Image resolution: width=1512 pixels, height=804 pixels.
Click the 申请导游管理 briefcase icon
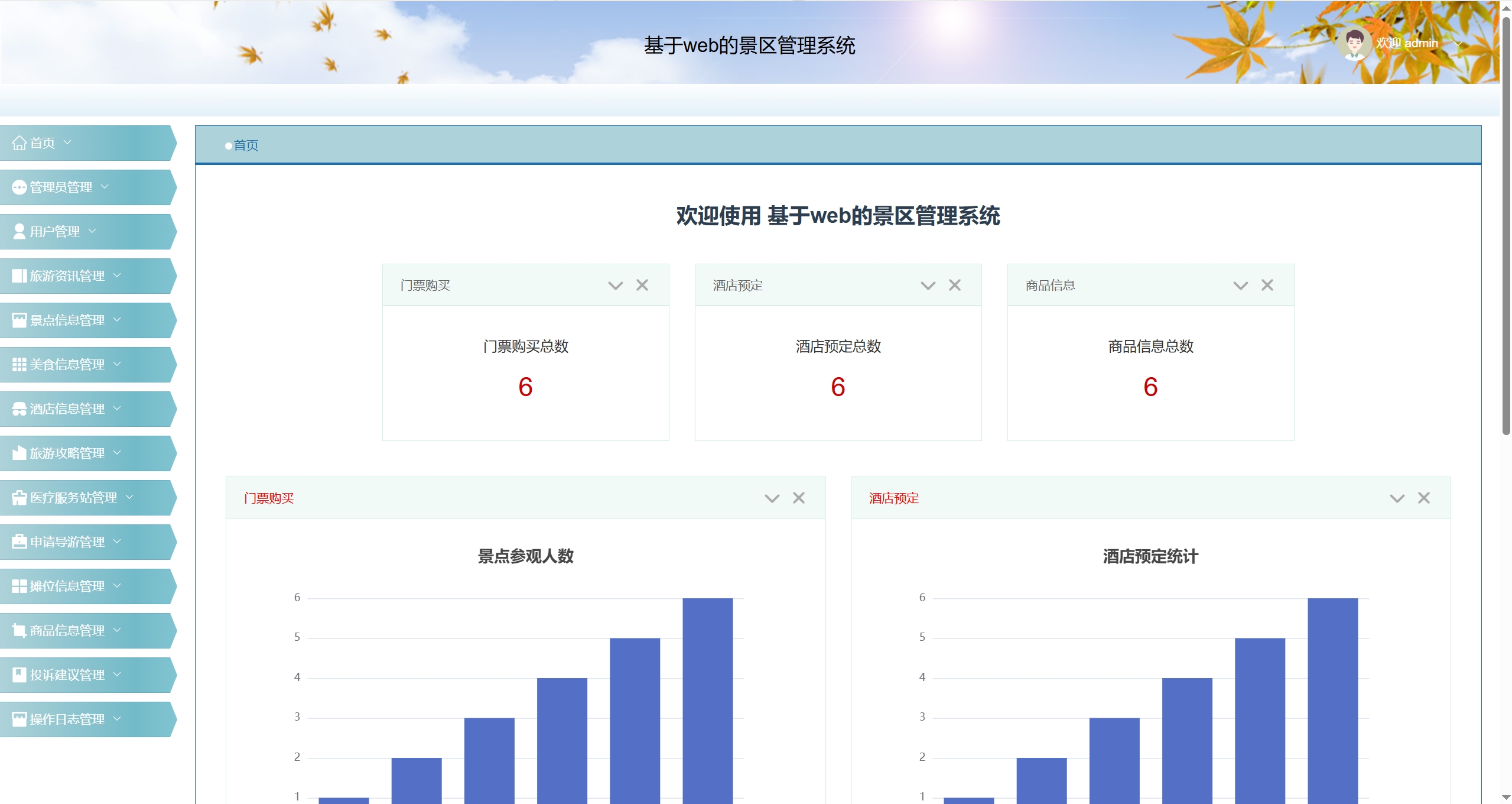[x=19, y=542]
